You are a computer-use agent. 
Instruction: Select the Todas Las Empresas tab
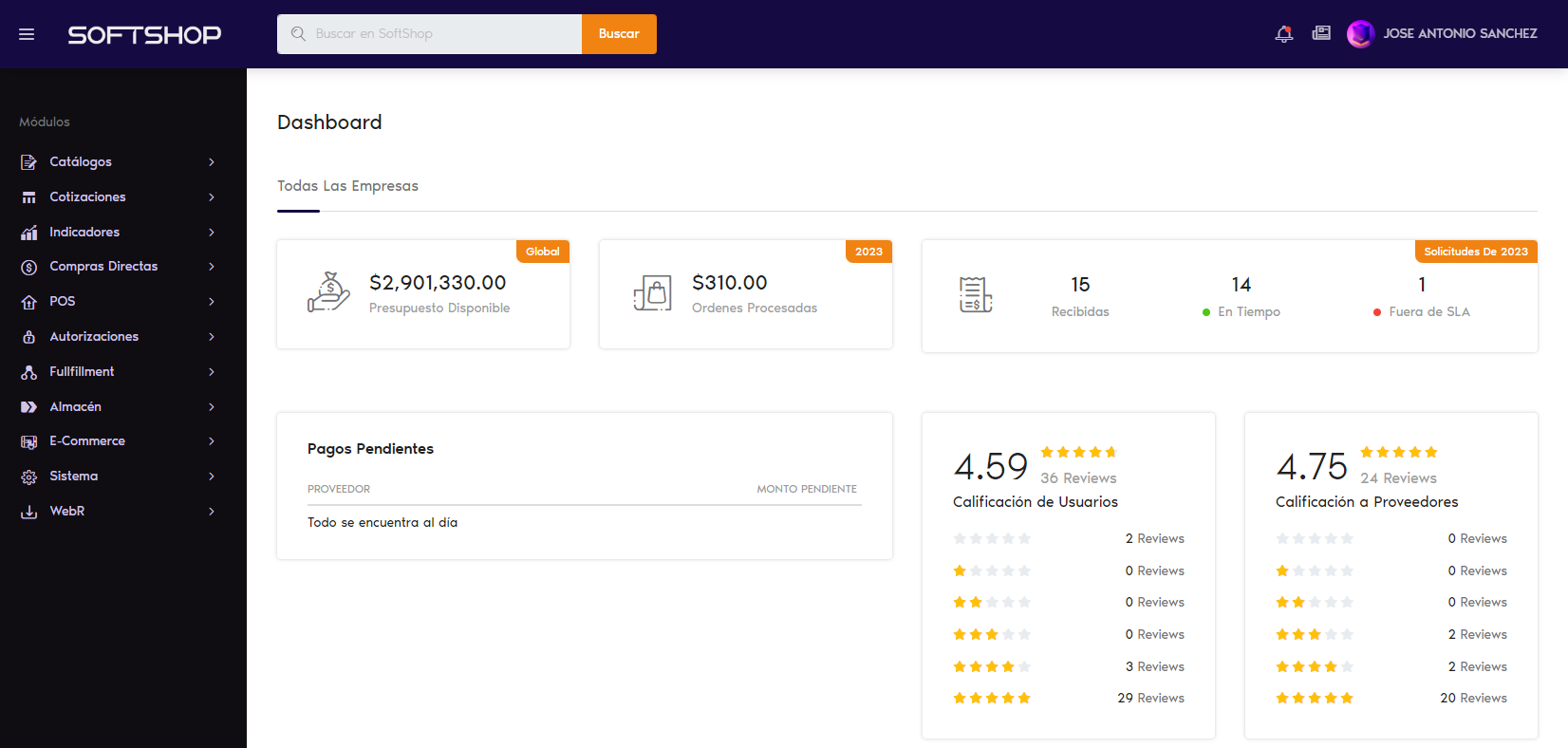click(347, 186)
